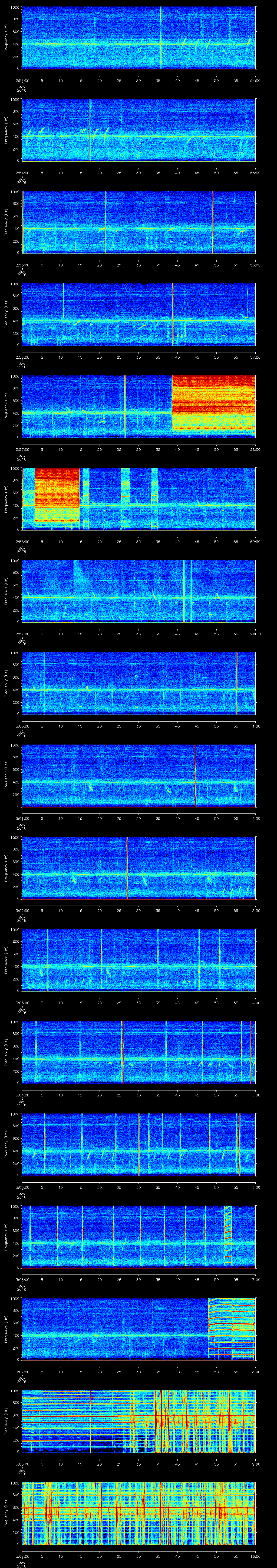Image resolution: width=277 pixels, height=1568 pixels.
Task: Click the '3:06:00' time label
Action: 22,1279
